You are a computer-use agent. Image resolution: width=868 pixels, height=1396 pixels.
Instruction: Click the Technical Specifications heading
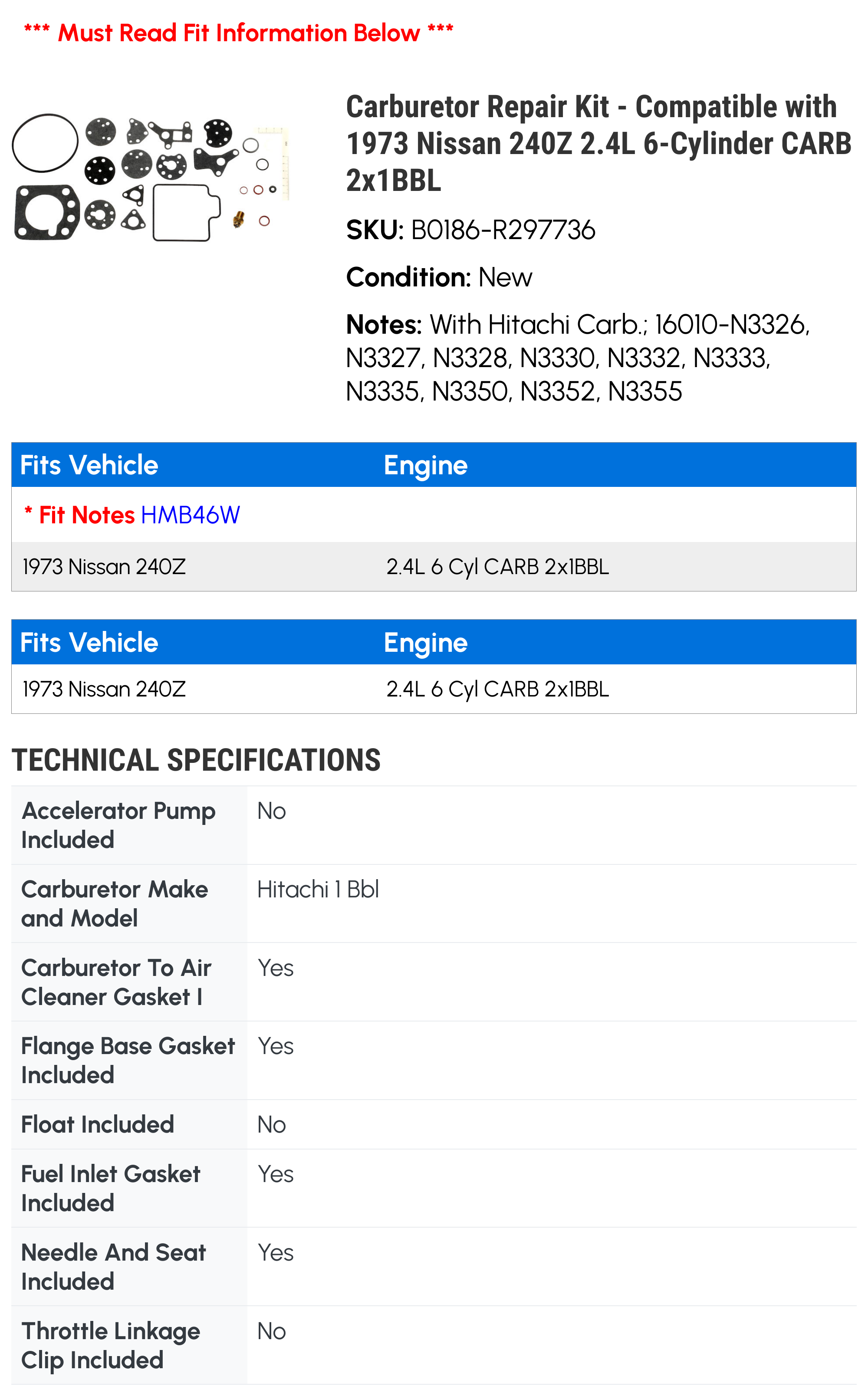(196, 760)
